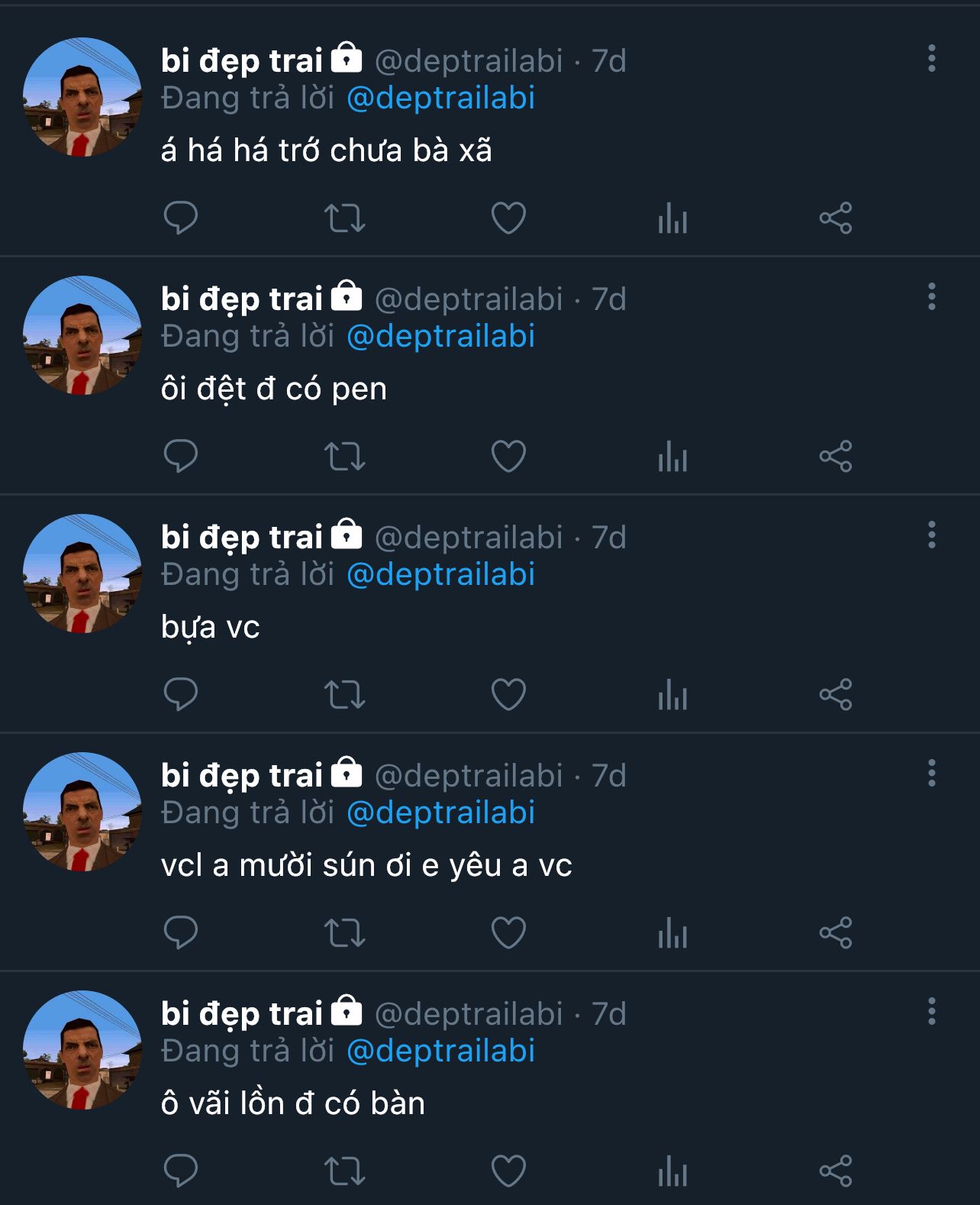Viewport: 980px width, 1205px height.
Task: Retweet the "vcl a mười sún ơi" tweet
Action: coord(345,933)
